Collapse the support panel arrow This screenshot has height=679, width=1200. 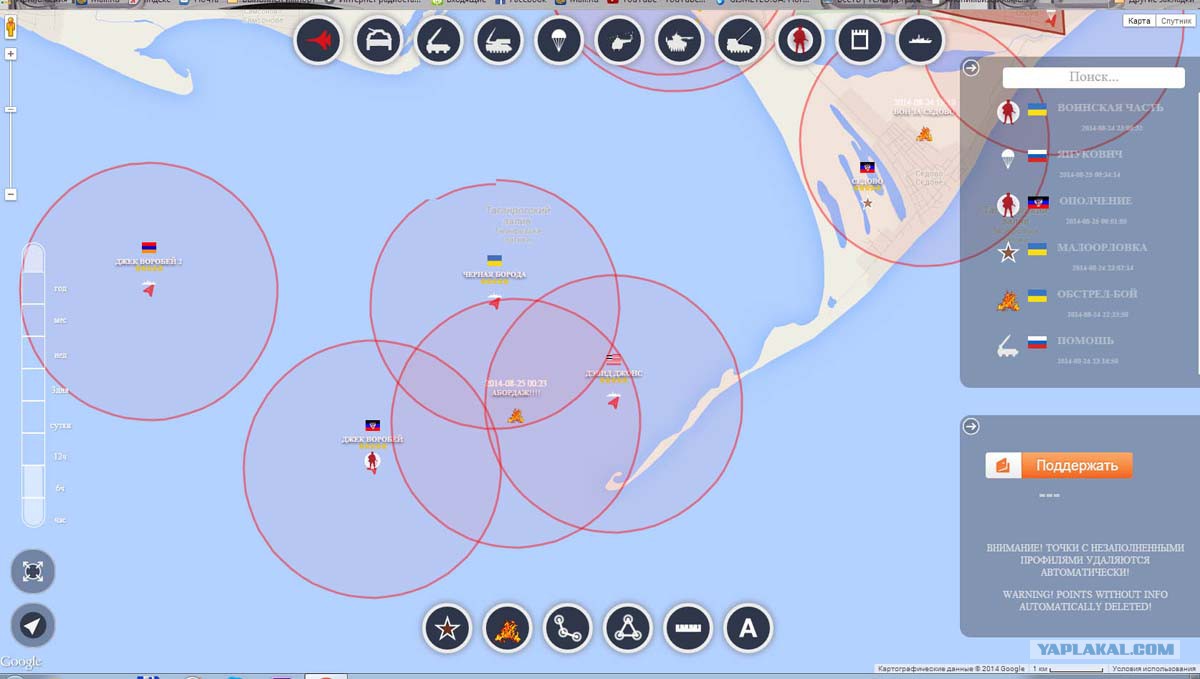[x=970, y=427]
